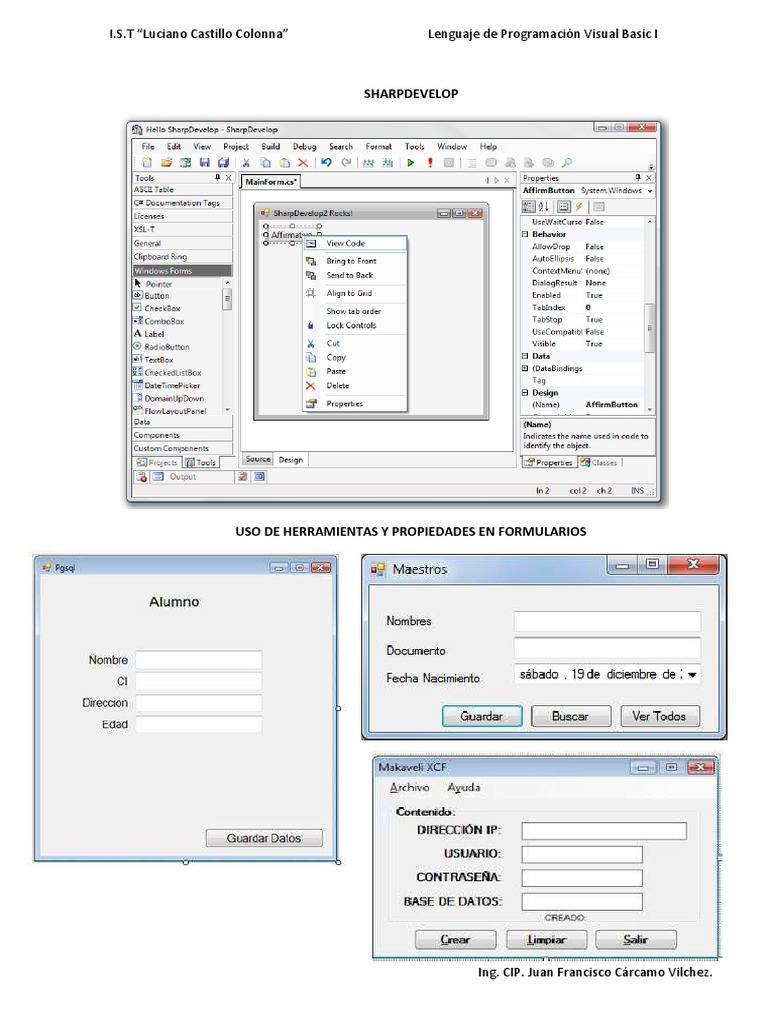The image size is (768, 1024).
Task: Click the Limpiar button
Action: pos(547,940)
